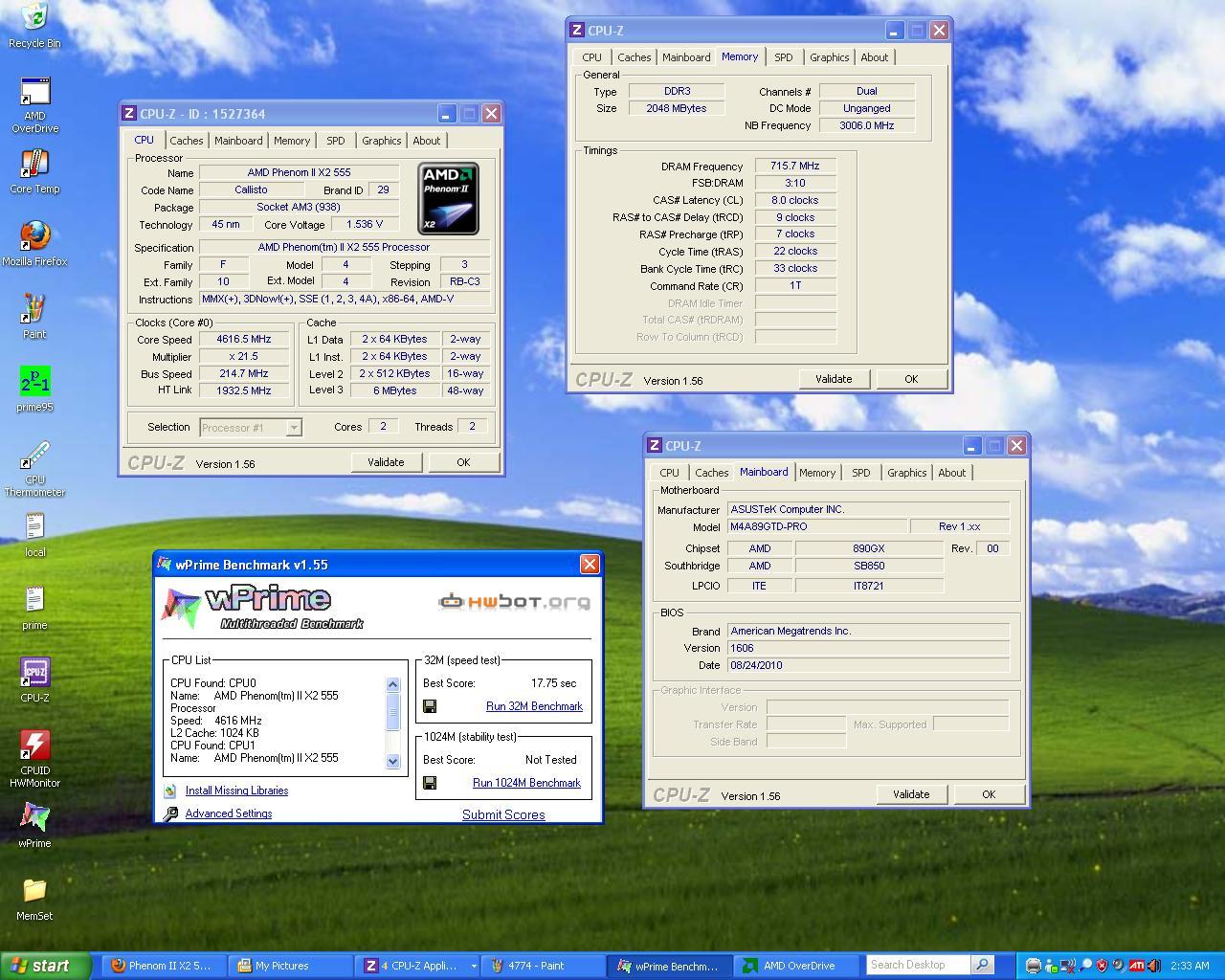
Task: Switch to 4774 - Paint taskbar button
Action: [541, 966]
